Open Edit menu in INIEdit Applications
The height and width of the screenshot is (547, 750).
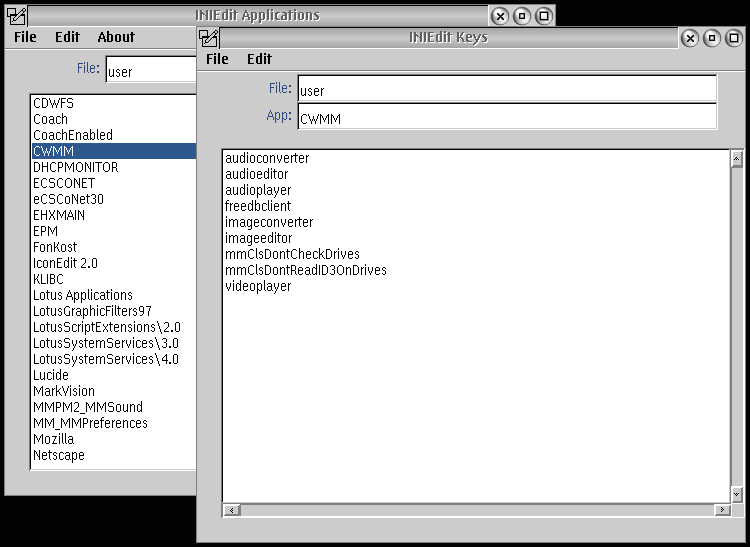coord(67,37)
